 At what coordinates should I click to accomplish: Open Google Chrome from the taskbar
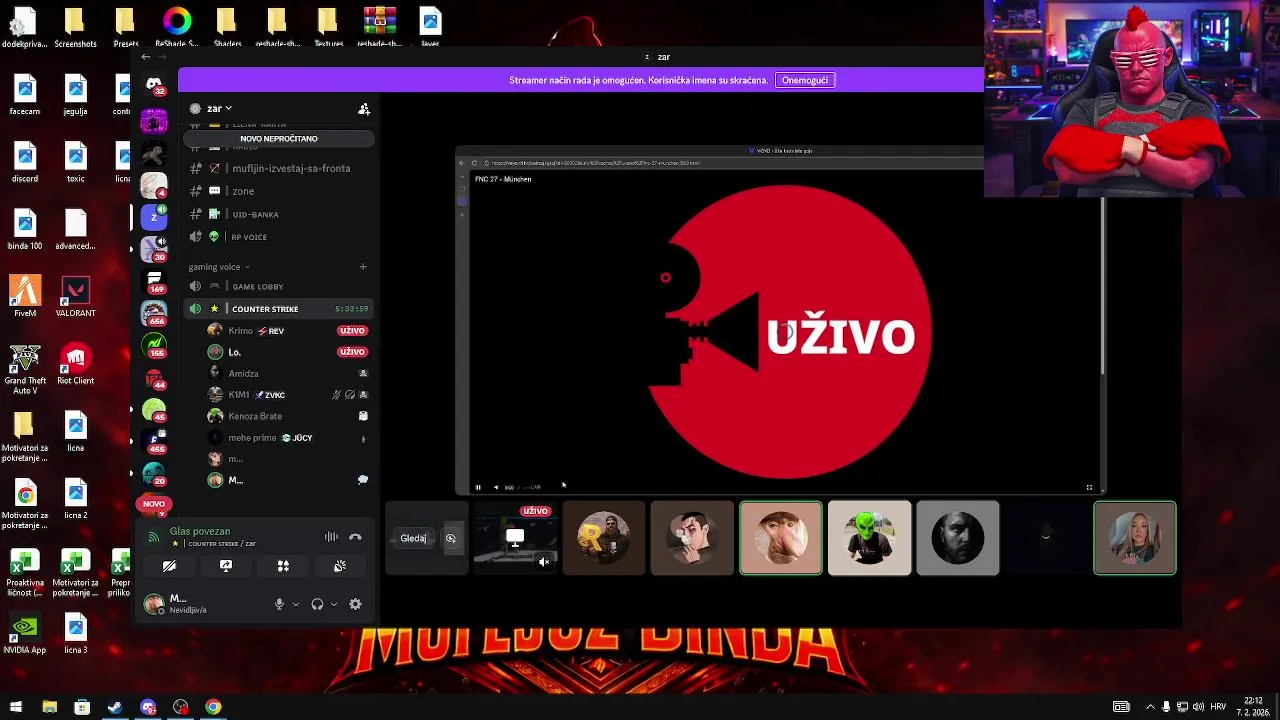tap(213, 707)
